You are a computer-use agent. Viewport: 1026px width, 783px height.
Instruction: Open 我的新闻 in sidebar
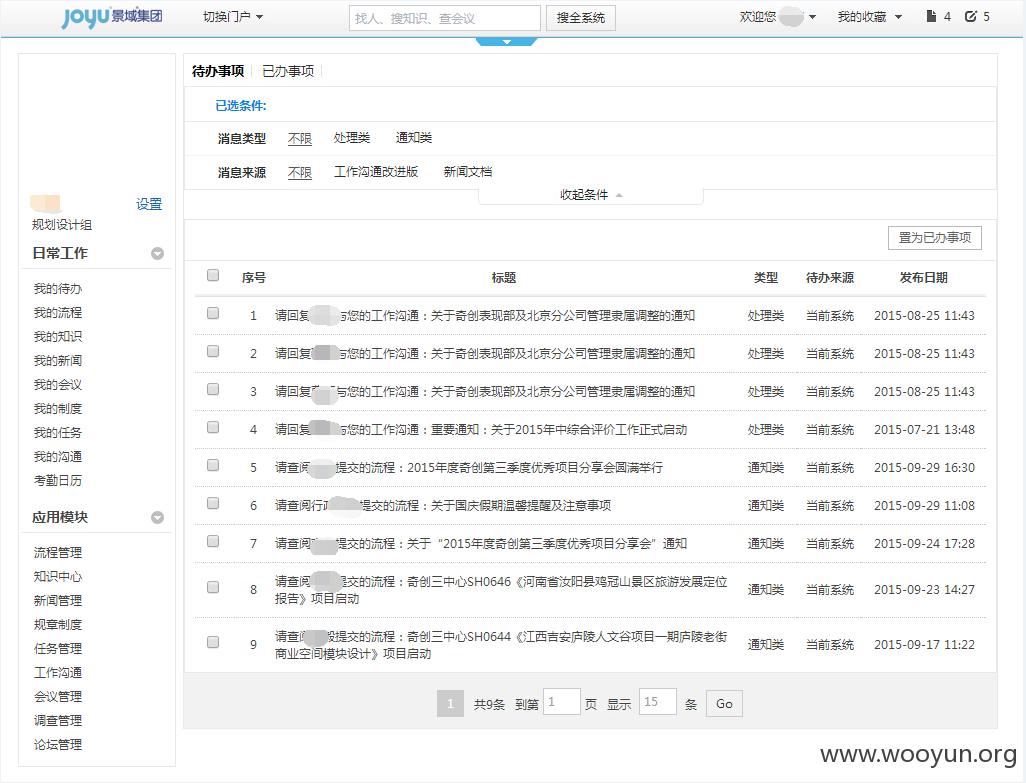pos(58,360)
